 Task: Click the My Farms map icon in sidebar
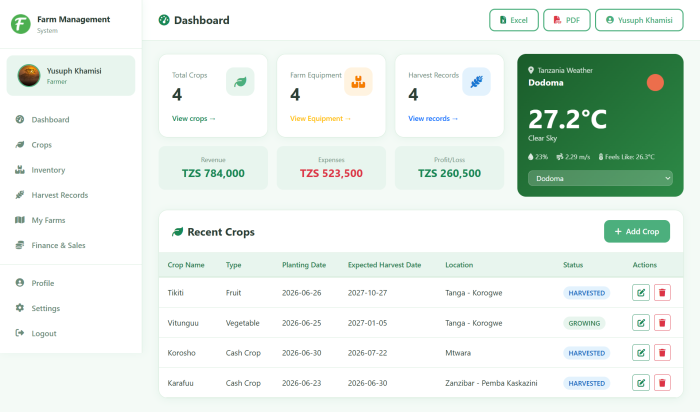pyautogui.click(x=20, y=220)
